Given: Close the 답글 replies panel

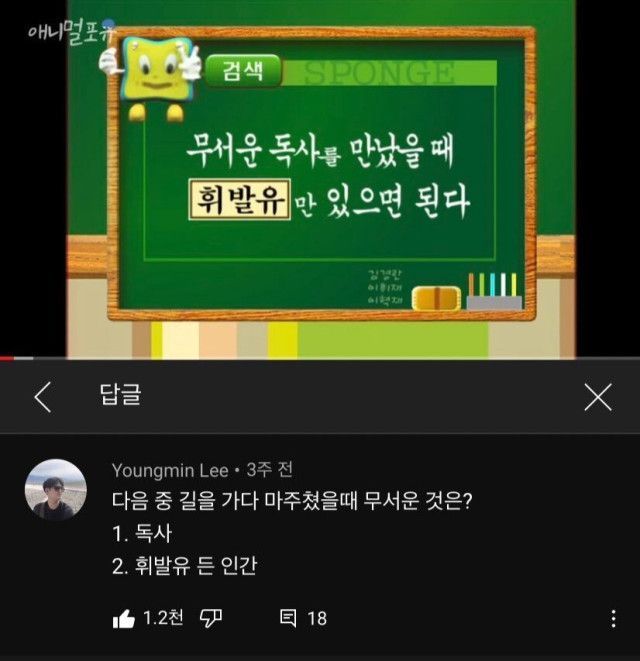Looking at the screenshot, I should [598, 397].
